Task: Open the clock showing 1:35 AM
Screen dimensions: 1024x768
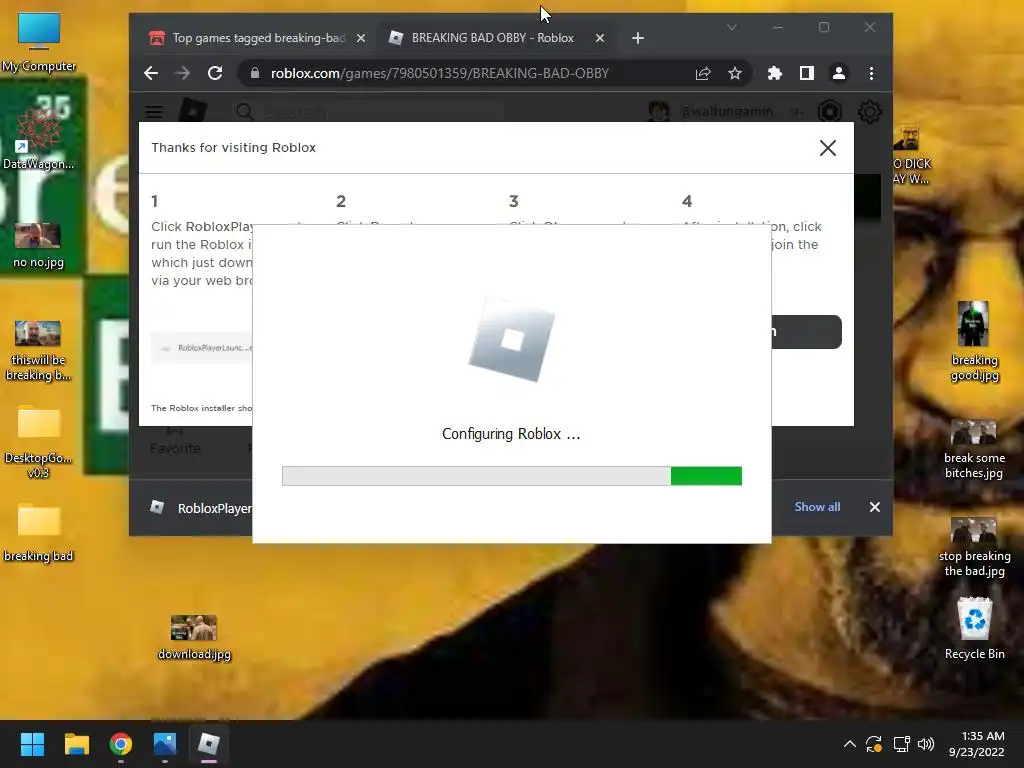Action: (976, 744)
